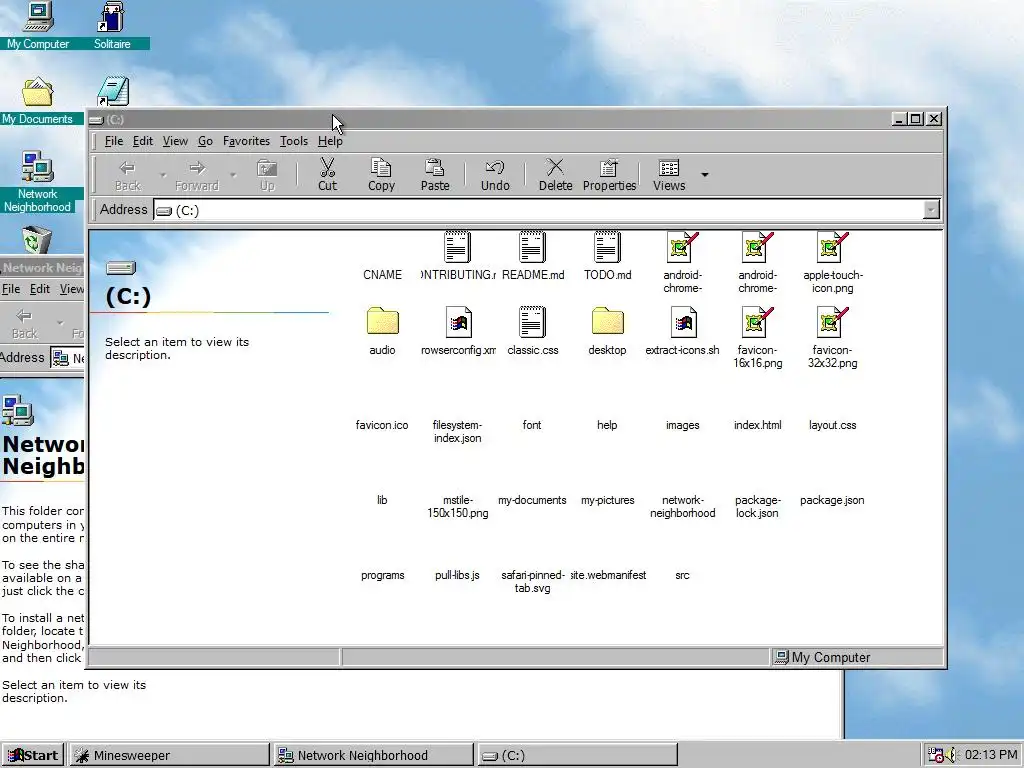Click the C: Address input field
Screen dimensions: 1024x768
(x=539, y=210)
